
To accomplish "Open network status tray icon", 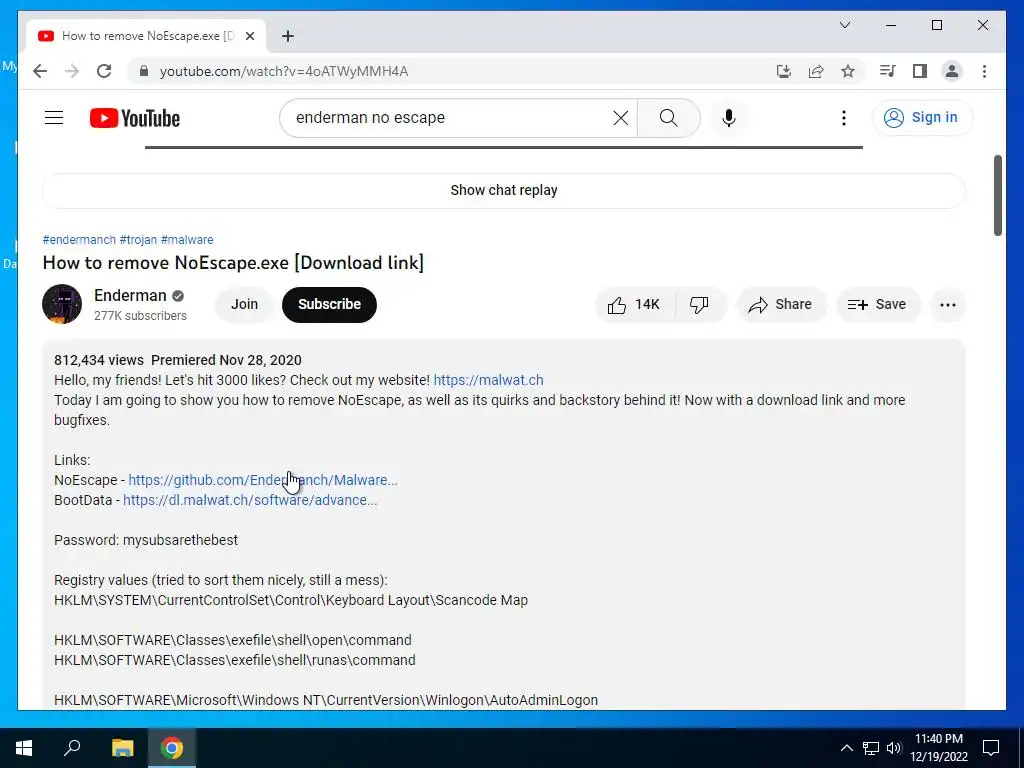I will (871, 748).
